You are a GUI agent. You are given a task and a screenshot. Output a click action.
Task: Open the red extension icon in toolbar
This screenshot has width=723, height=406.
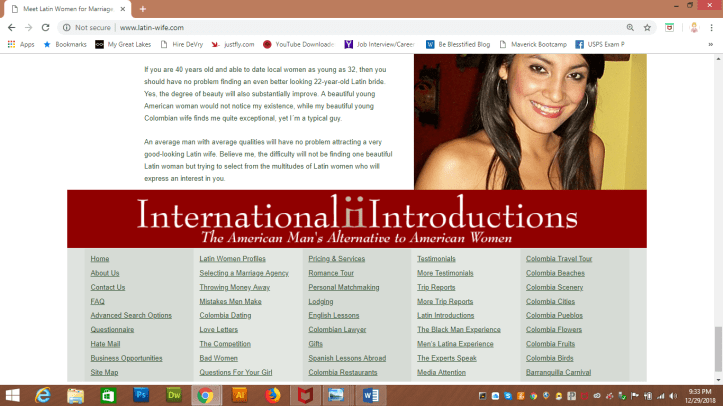tap(670, 28)
